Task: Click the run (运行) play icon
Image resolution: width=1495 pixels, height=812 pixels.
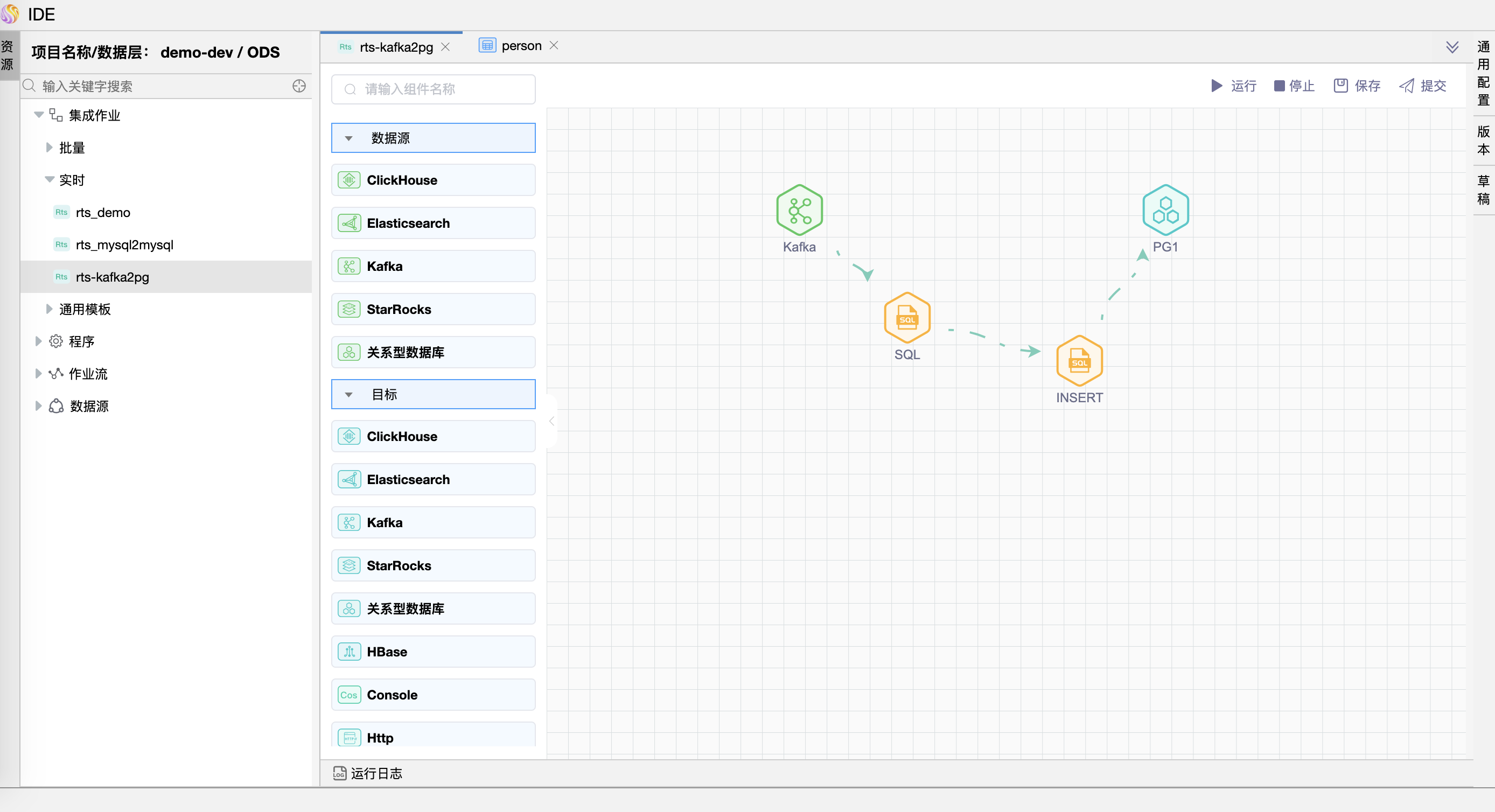Action: [1217, 86]
